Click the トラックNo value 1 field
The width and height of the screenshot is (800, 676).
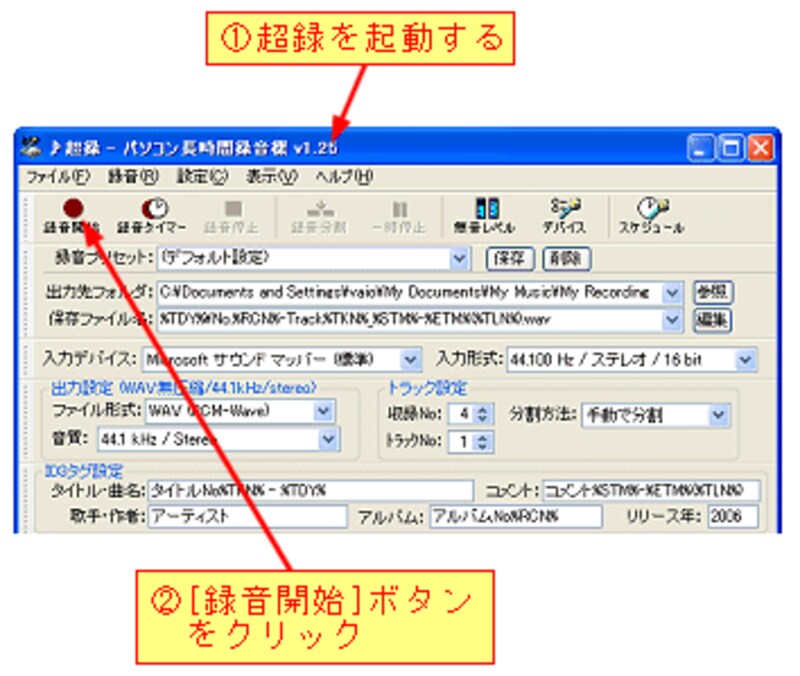[x=462, y=442]
